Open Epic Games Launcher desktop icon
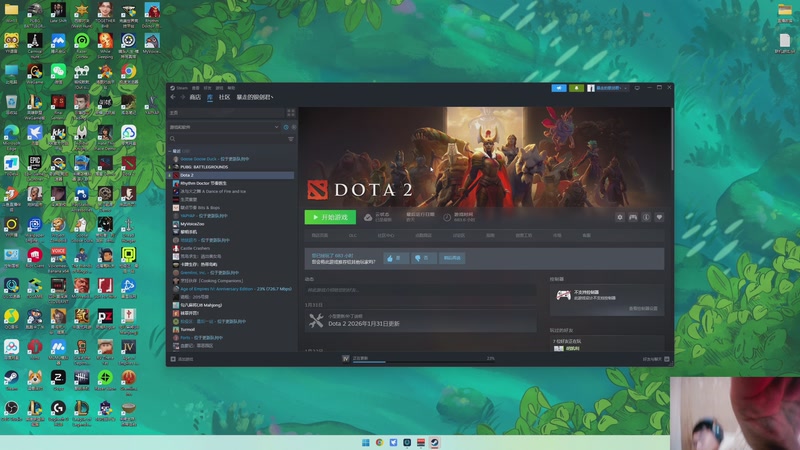Viewport: 800px width, 450px height. pyautogui.click(x=35, y=168)
